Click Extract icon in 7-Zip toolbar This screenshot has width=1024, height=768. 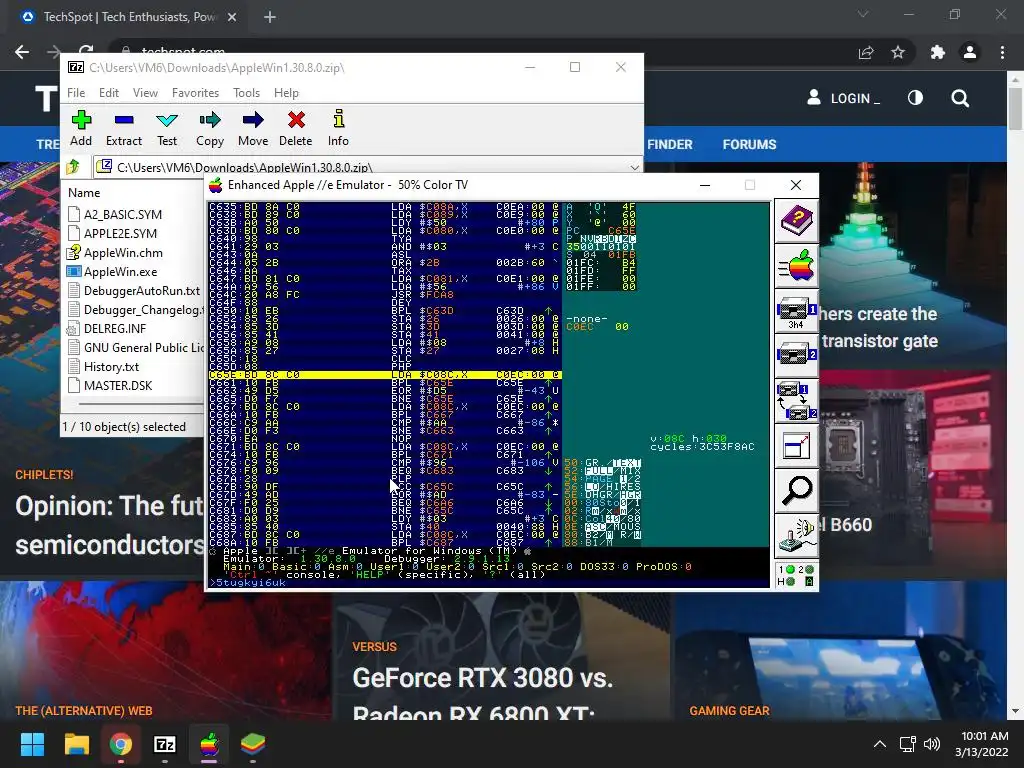[x=123, y=129]
